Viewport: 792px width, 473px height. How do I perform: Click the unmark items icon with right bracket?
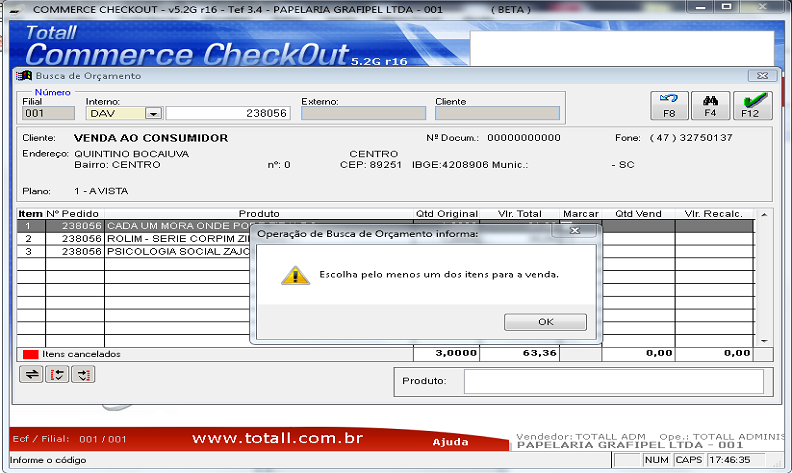click(x=83, y=374)
